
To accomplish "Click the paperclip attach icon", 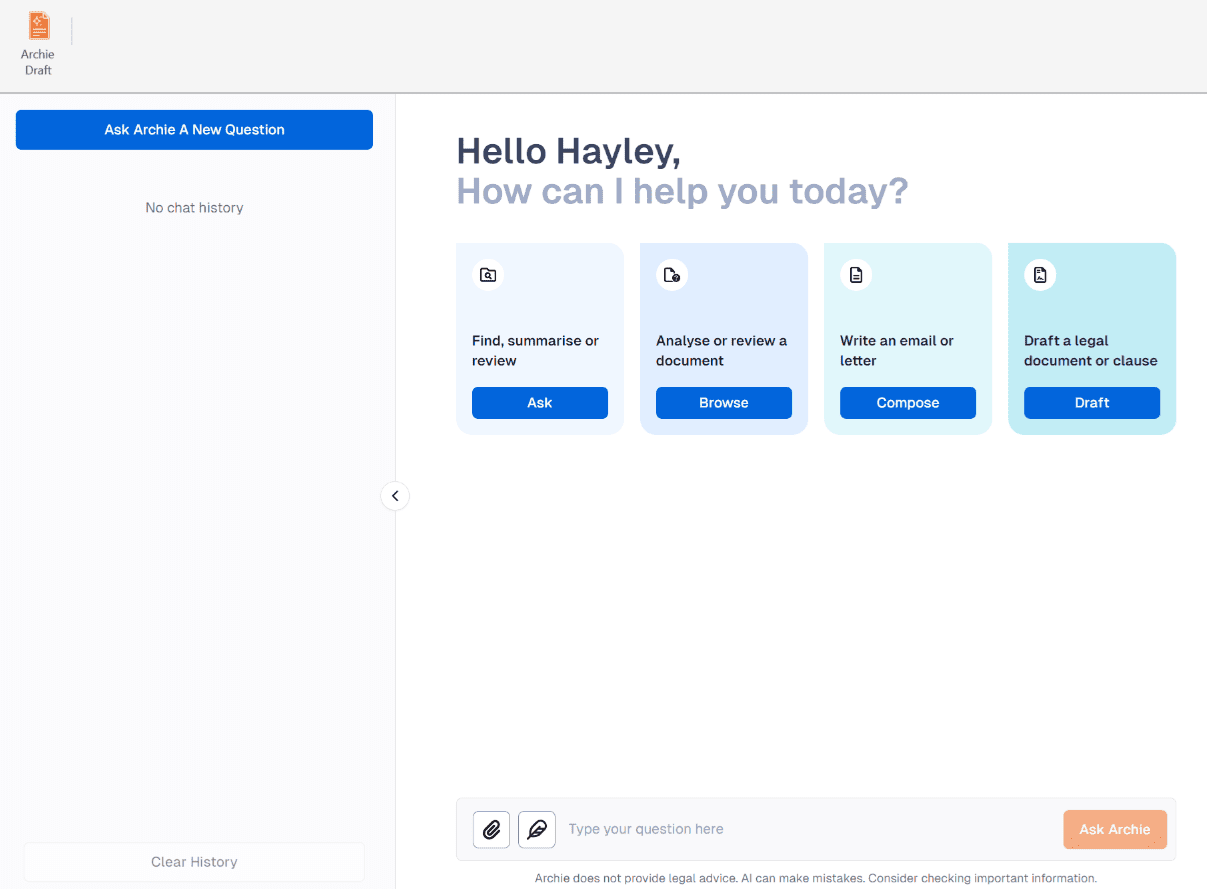I will coord(491,830).
